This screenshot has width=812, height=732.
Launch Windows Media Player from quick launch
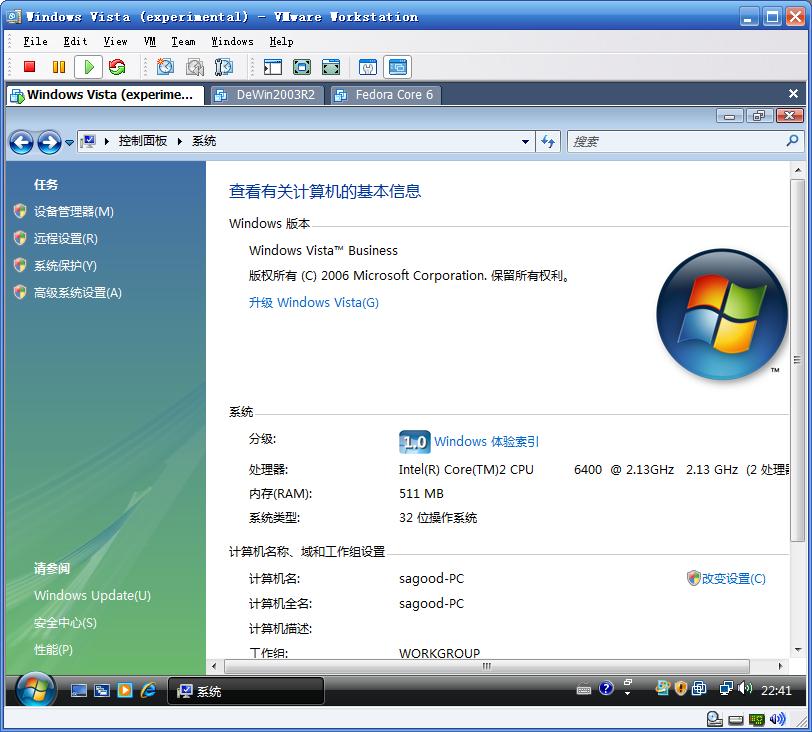click(125, 690)
